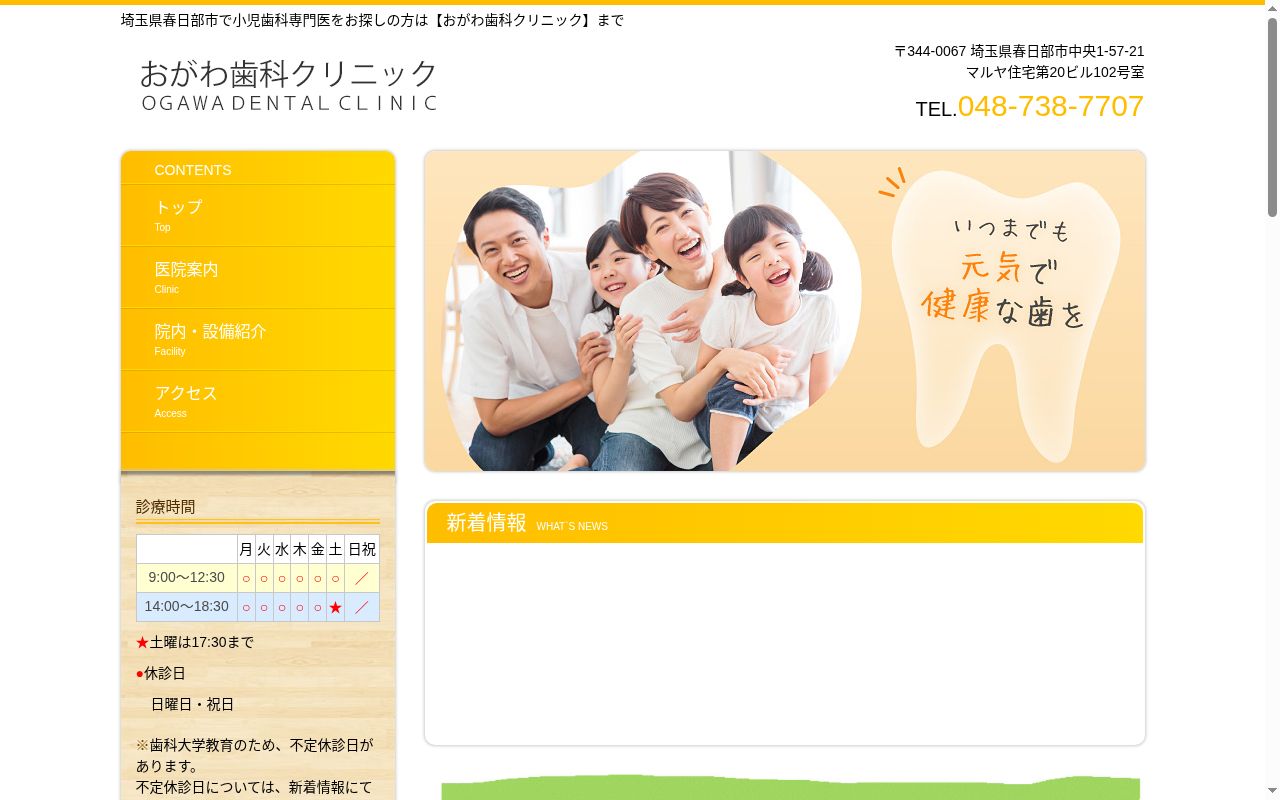Open the アクセス (Access) menu item
The width and height of the screenshot is (1280, 800).
point(258,402)
